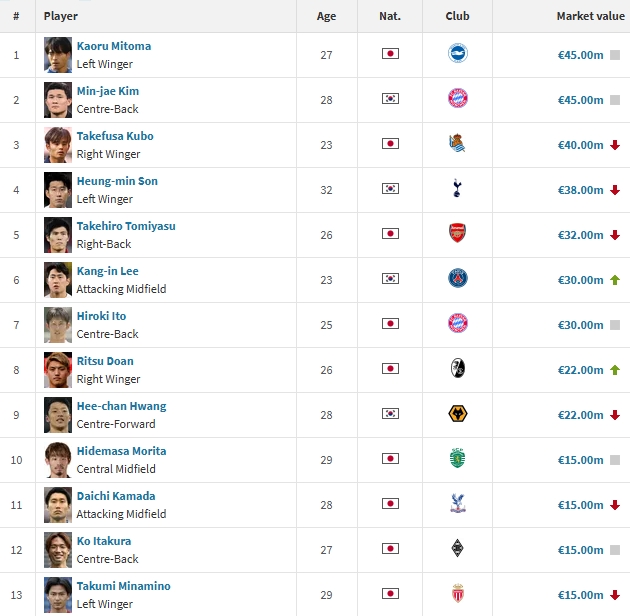Click the Wolves crest for Hee-chan Hwang
The width and height of the screenshot is (630, 616).
[x=458, y=414]
